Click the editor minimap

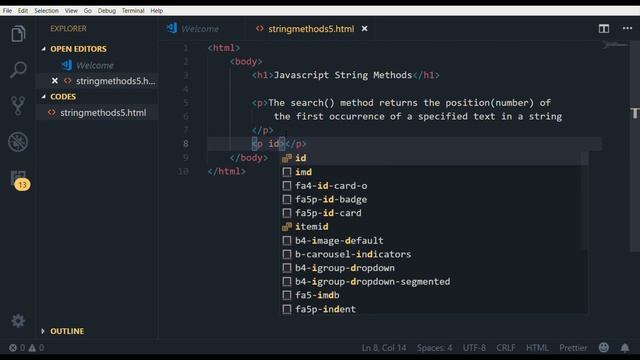pos(614,44)
